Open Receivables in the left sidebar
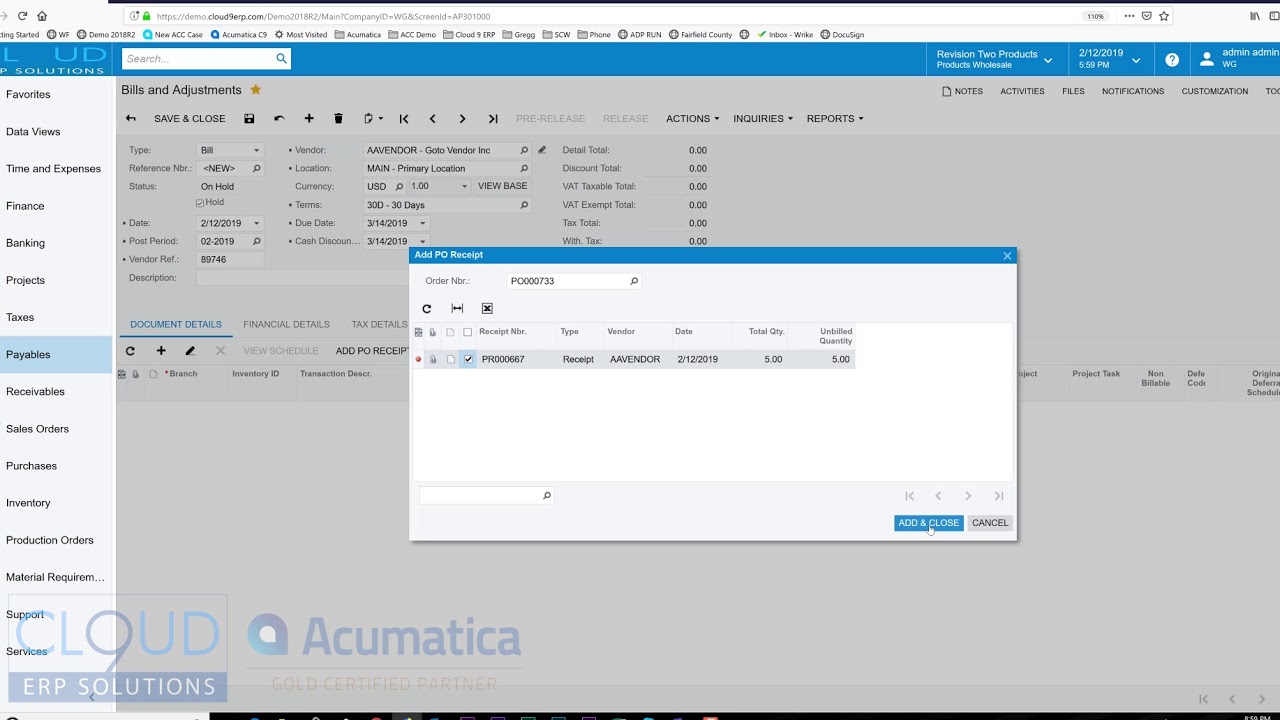Image resolution: width=1280 pixels, height=720 pixels. tap(56, 392)
